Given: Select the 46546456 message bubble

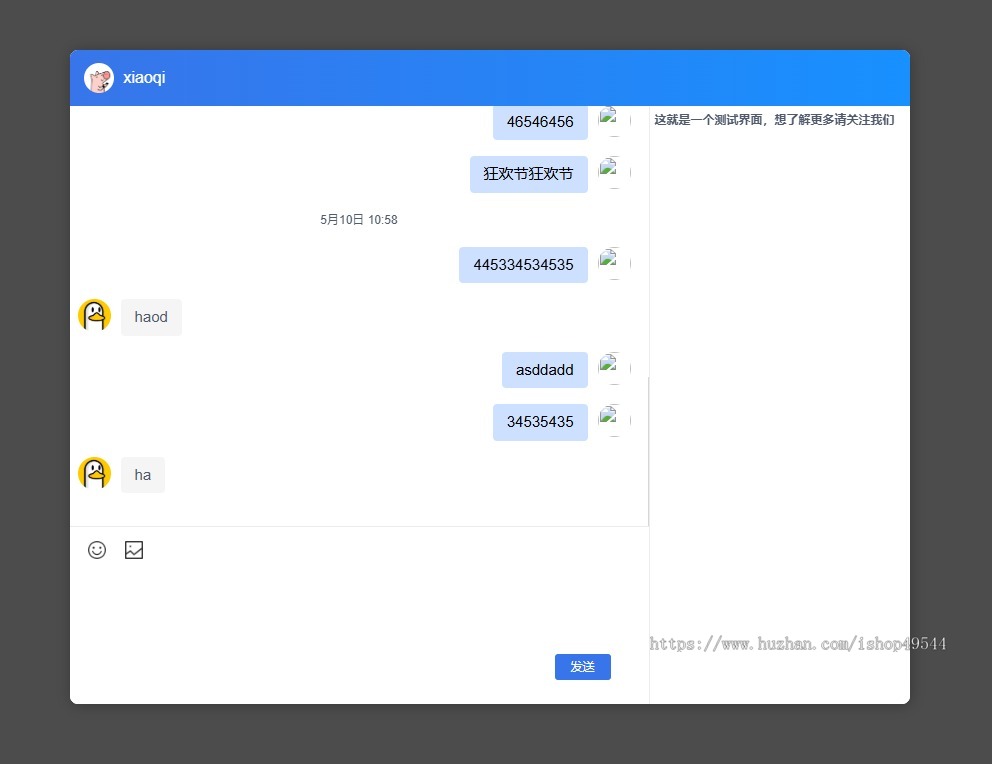Looking at the screenshot, I should pos(540,122).
